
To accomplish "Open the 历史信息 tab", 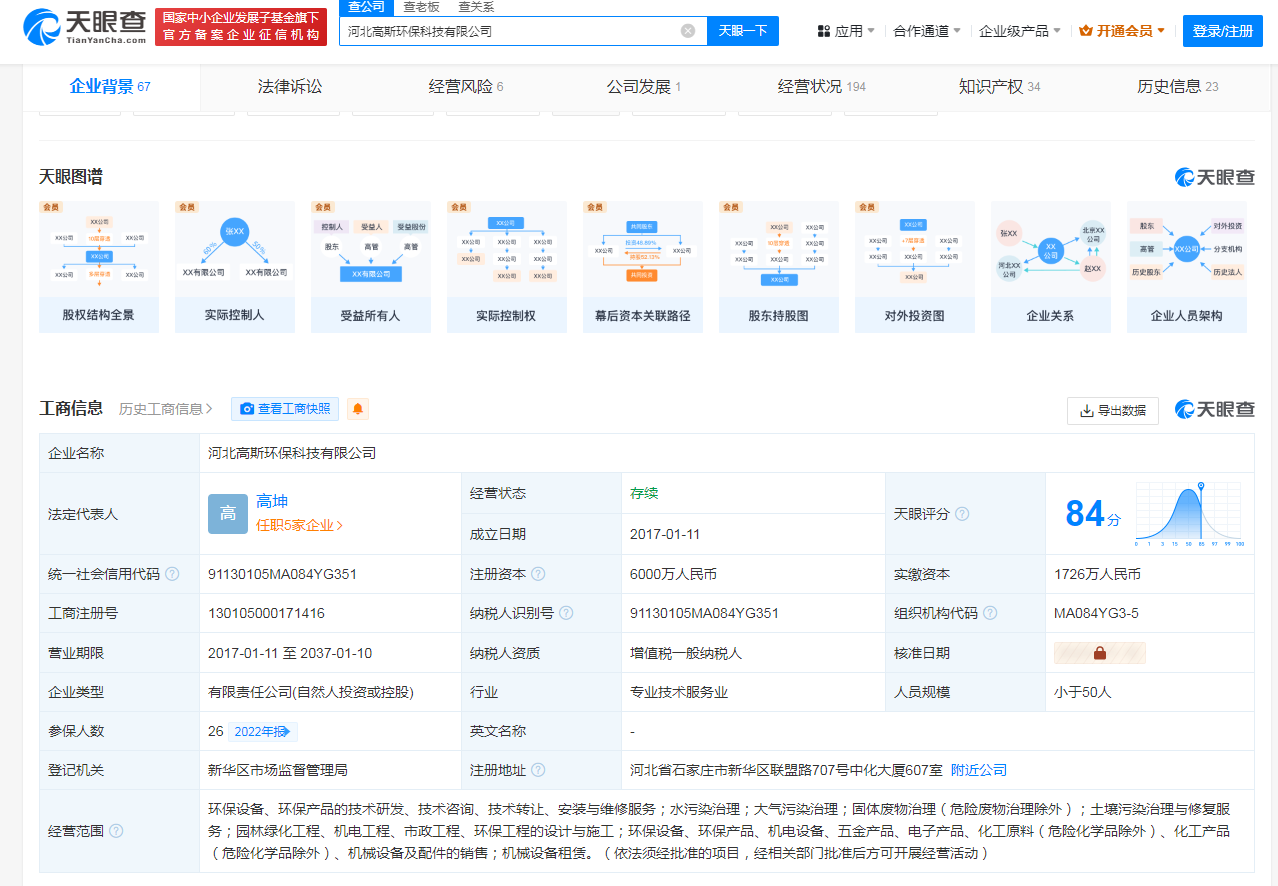I will [x=1178, y=87].
